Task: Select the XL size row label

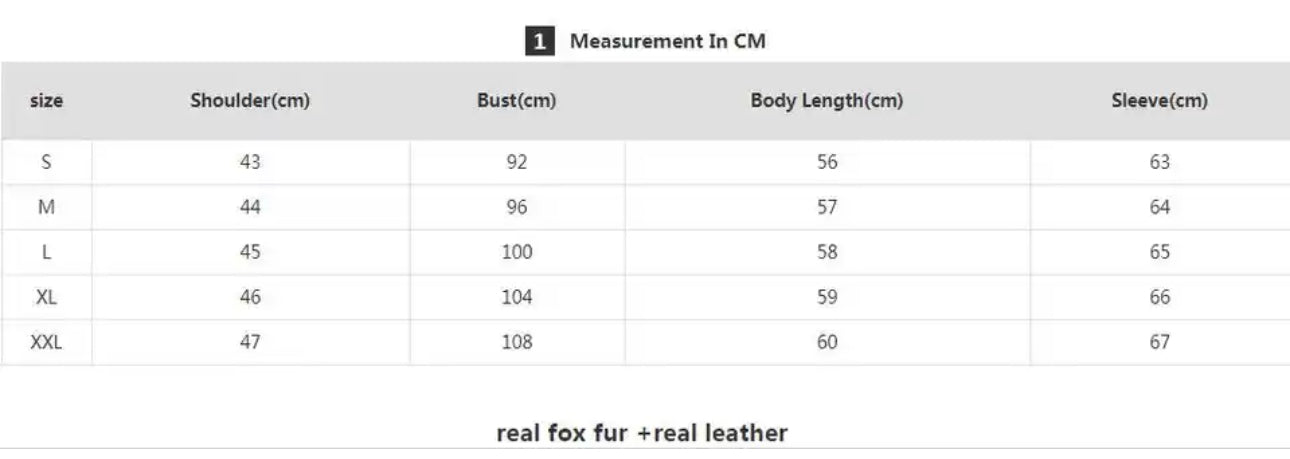Action: pyautogui.click(x=46, y=298)
